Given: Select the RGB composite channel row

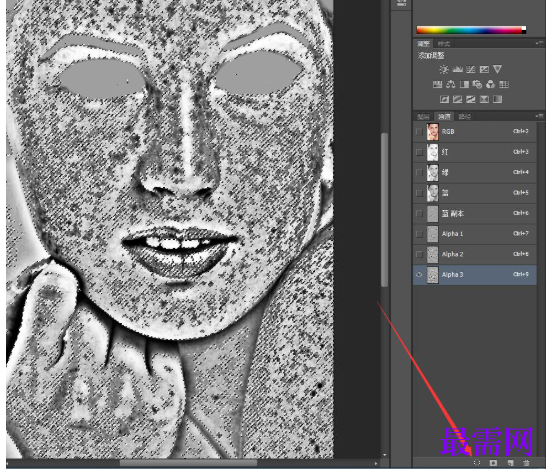Looking at the screenshot, I should [x=475, y=132].
